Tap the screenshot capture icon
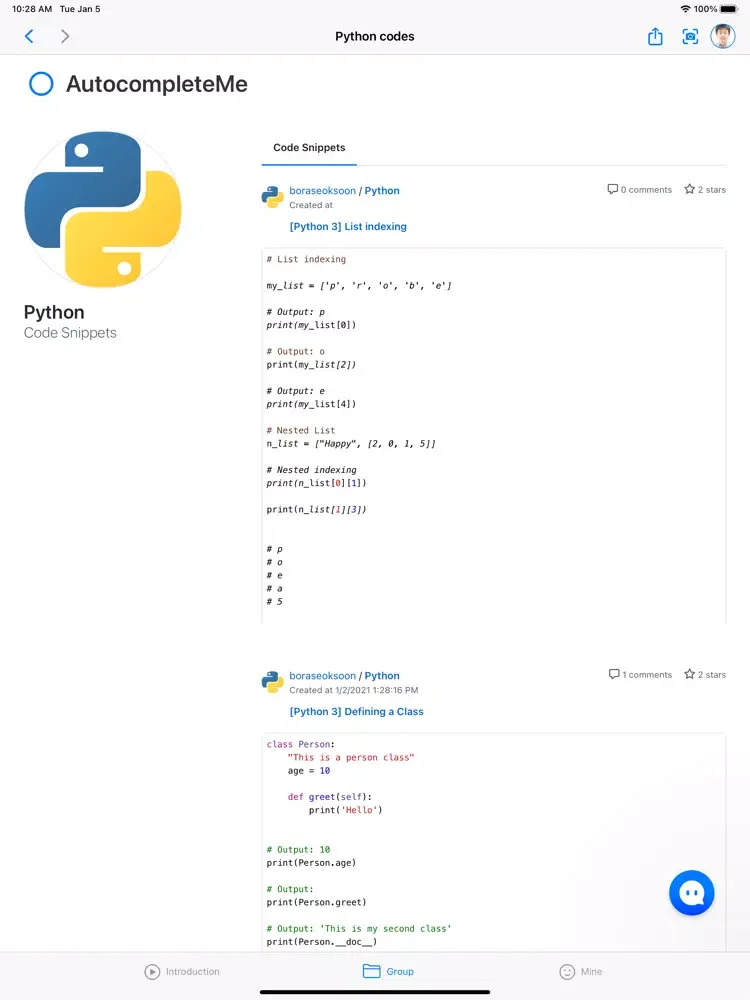Screen dimensions: 750x1000 click(690, 36)
